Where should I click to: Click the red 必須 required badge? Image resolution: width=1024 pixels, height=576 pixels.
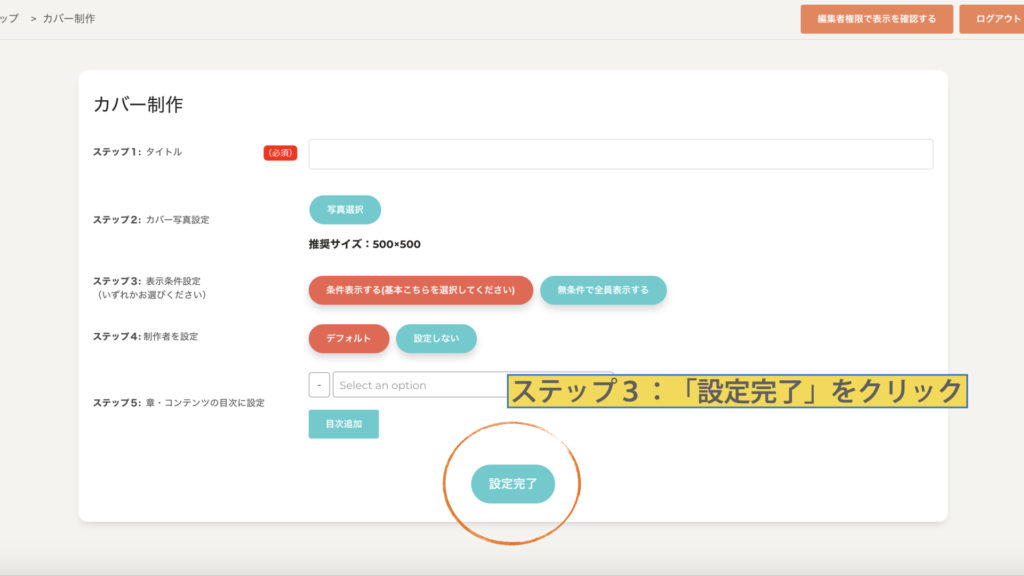(x=280, y=153)
